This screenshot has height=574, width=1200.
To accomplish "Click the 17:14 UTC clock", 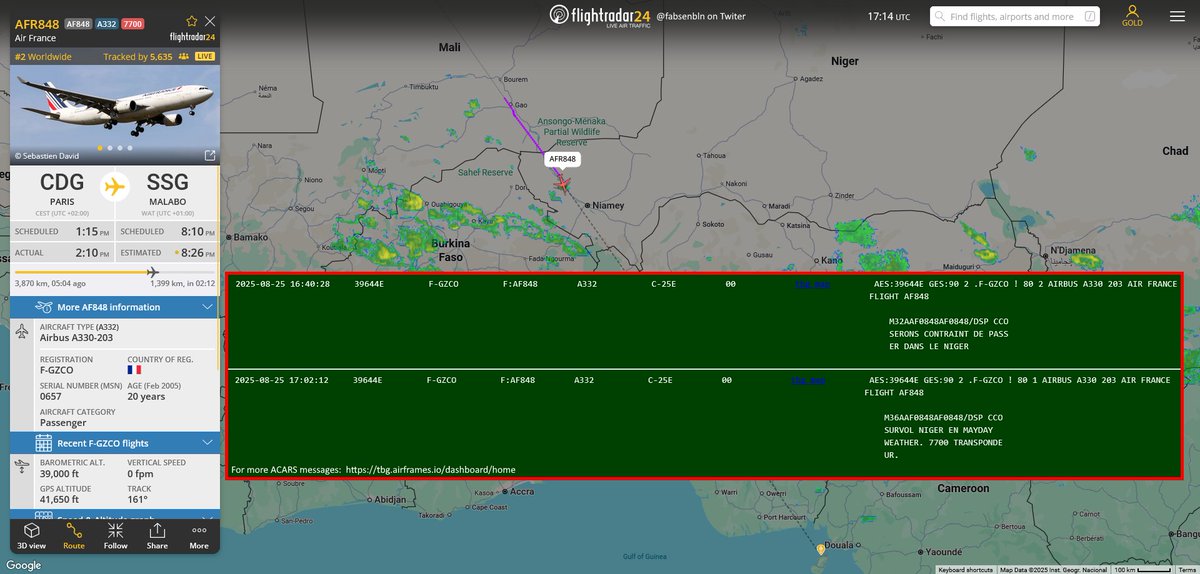I will coord(888,17).
